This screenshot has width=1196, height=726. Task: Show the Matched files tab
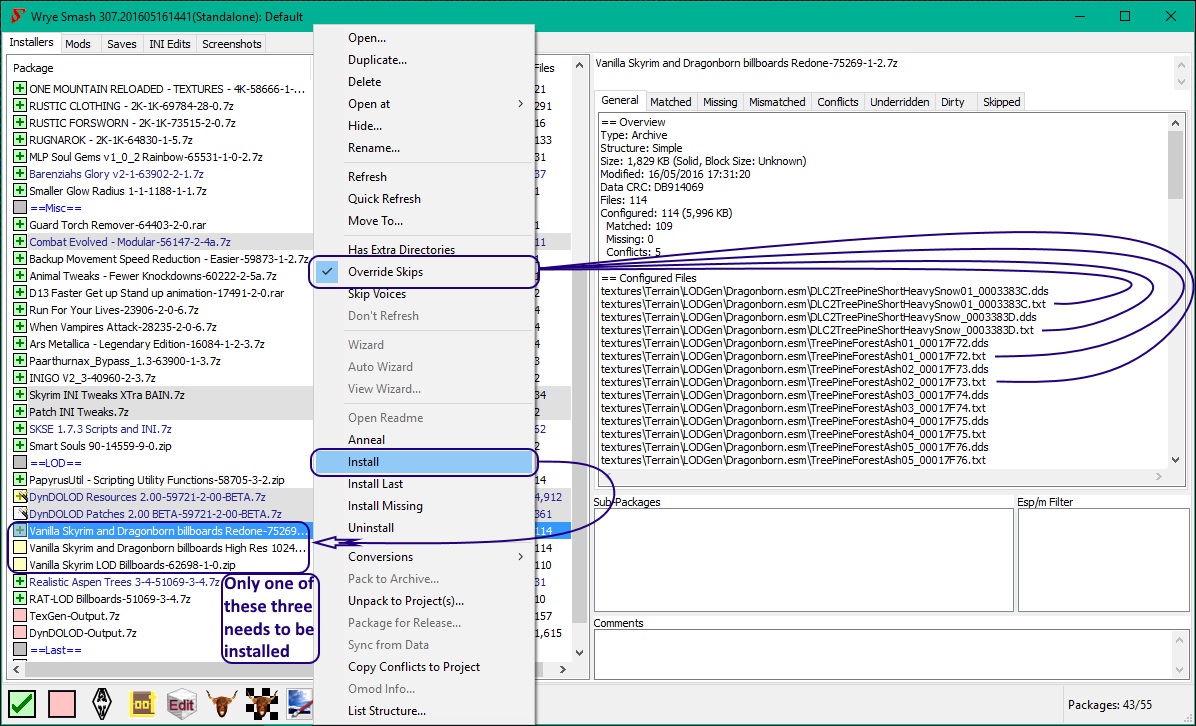[x=670, y=101]
